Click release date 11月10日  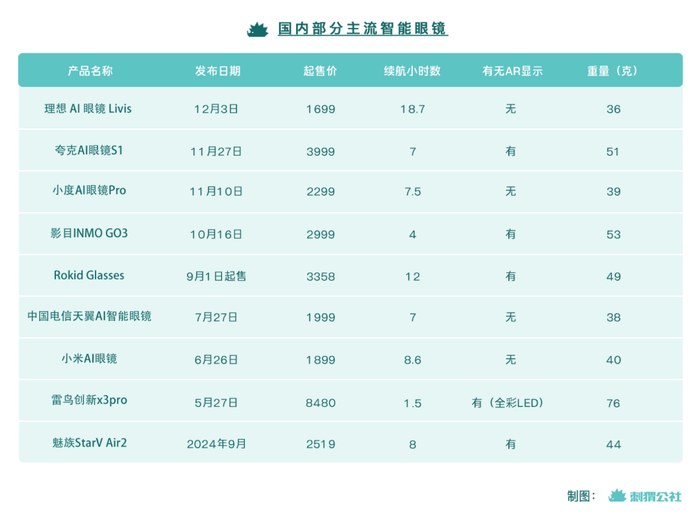(x=216, y=192)
